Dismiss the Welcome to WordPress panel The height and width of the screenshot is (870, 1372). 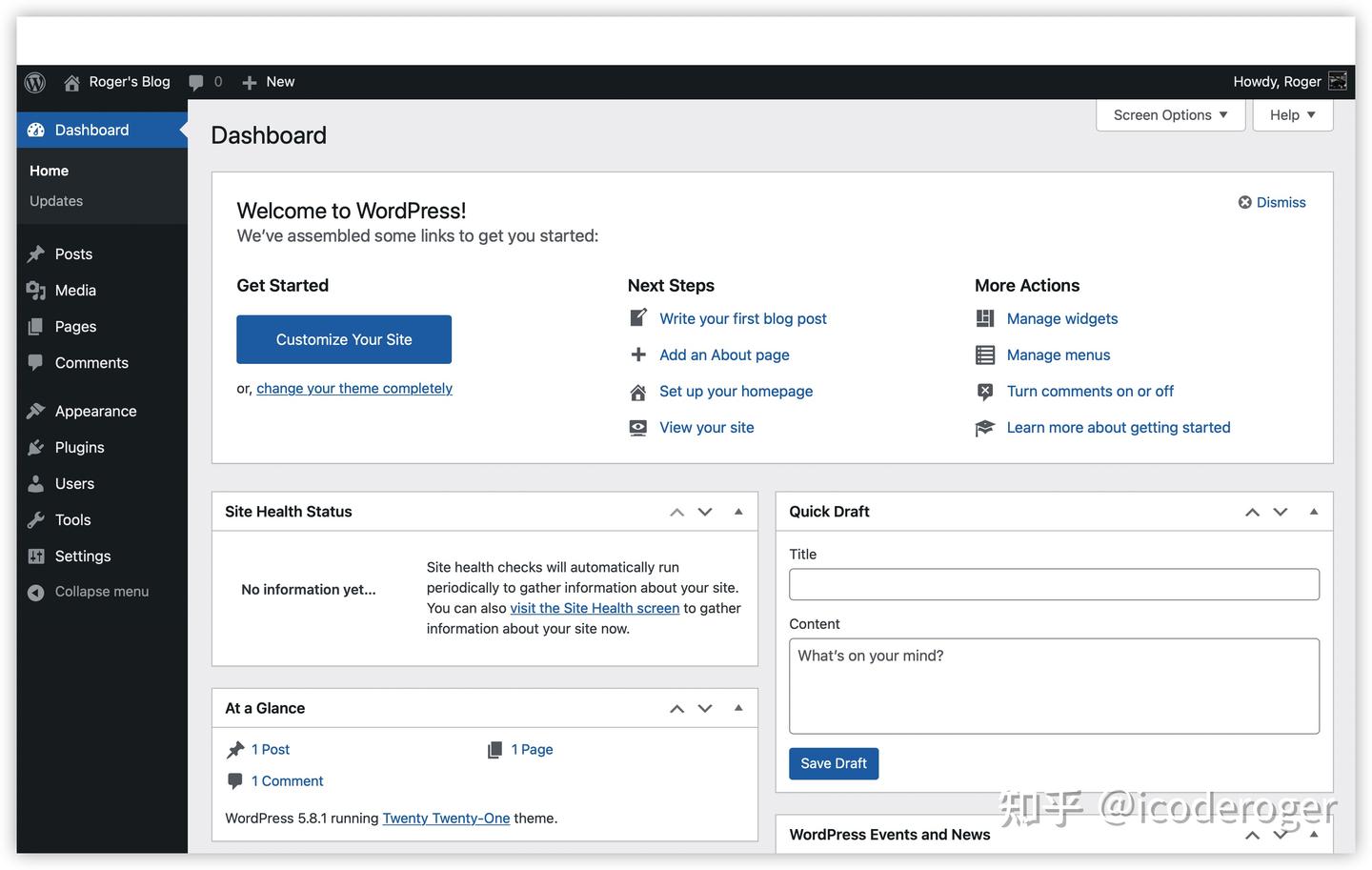click(1272, 202)
